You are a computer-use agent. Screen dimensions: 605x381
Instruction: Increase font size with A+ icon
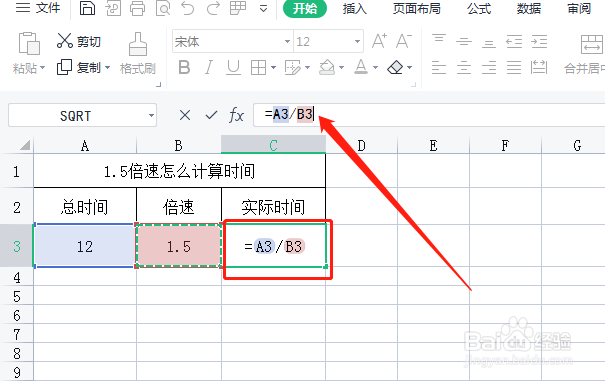379,41
